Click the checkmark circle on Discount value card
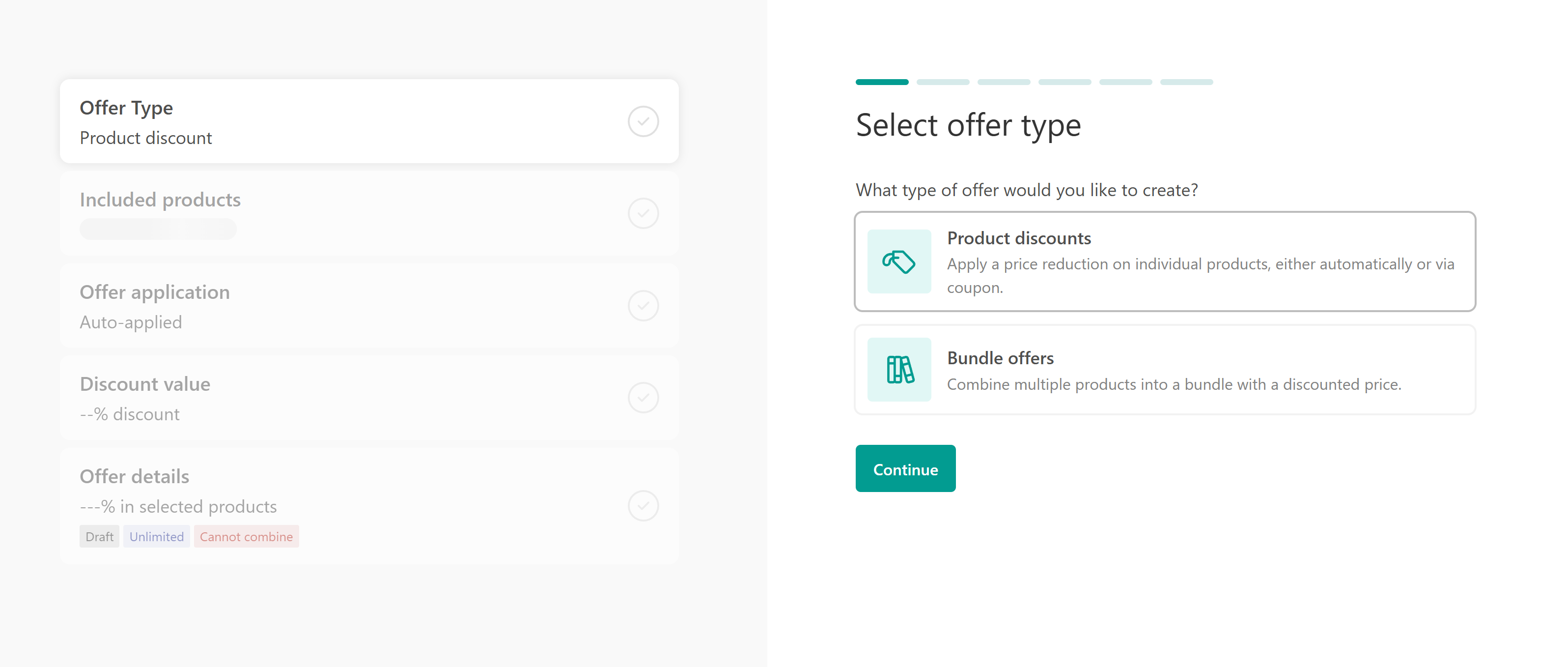Image resolution: width=1568 pixels, height=667 pixels. pyautogui.click(x=643, y=398)
